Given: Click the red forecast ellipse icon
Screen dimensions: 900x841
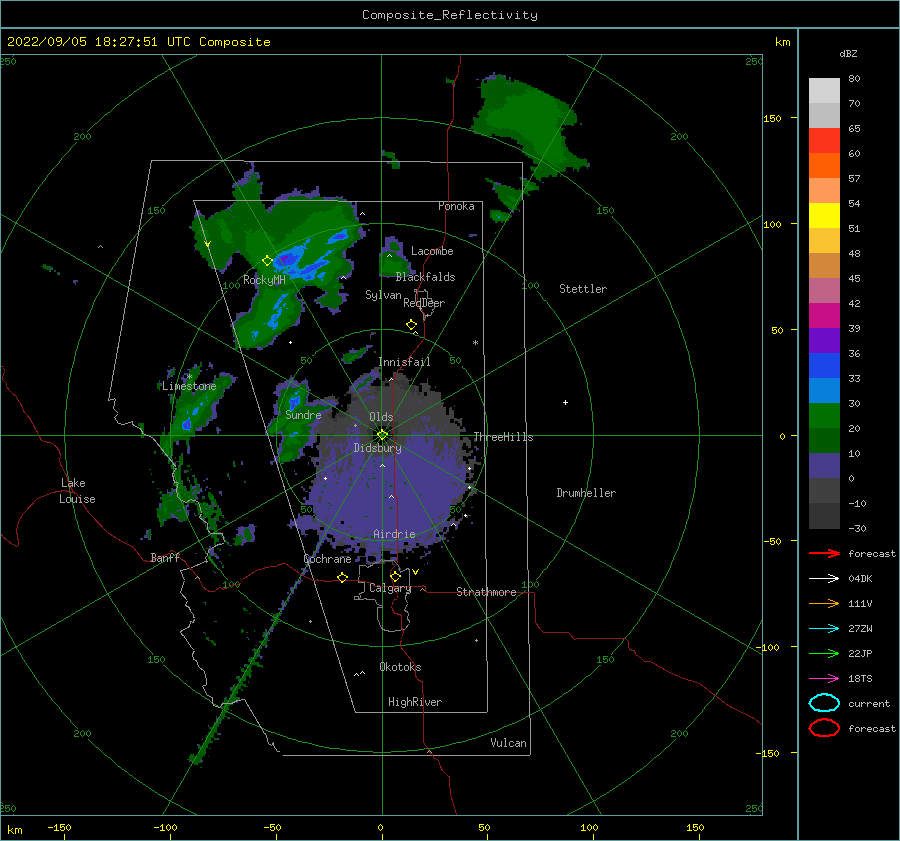Looking at the screenshot, I should click(x=824, y=728).
